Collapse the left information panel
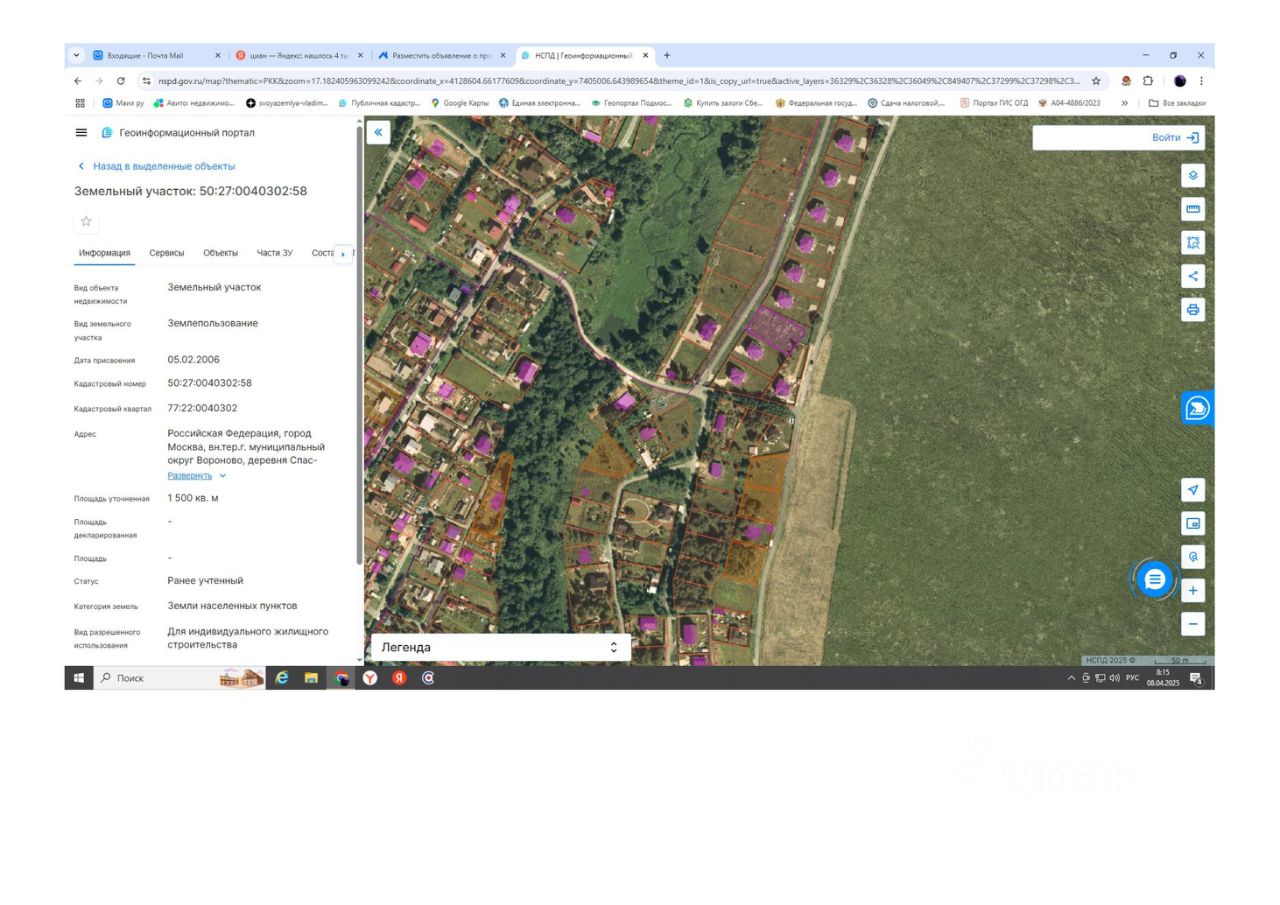The image size is (1280, 905). pos(378,132)
